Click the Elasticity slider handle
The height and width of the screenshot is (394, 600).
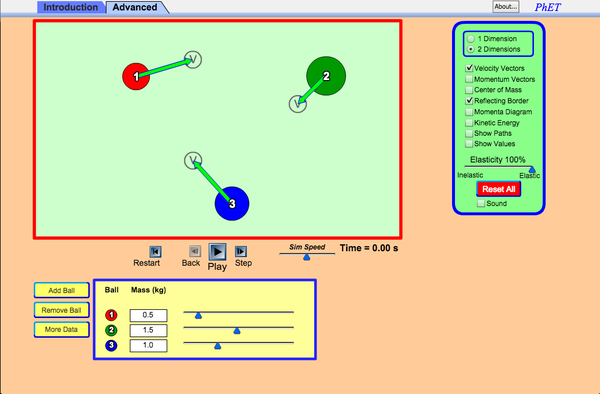(x=532, y=169)
